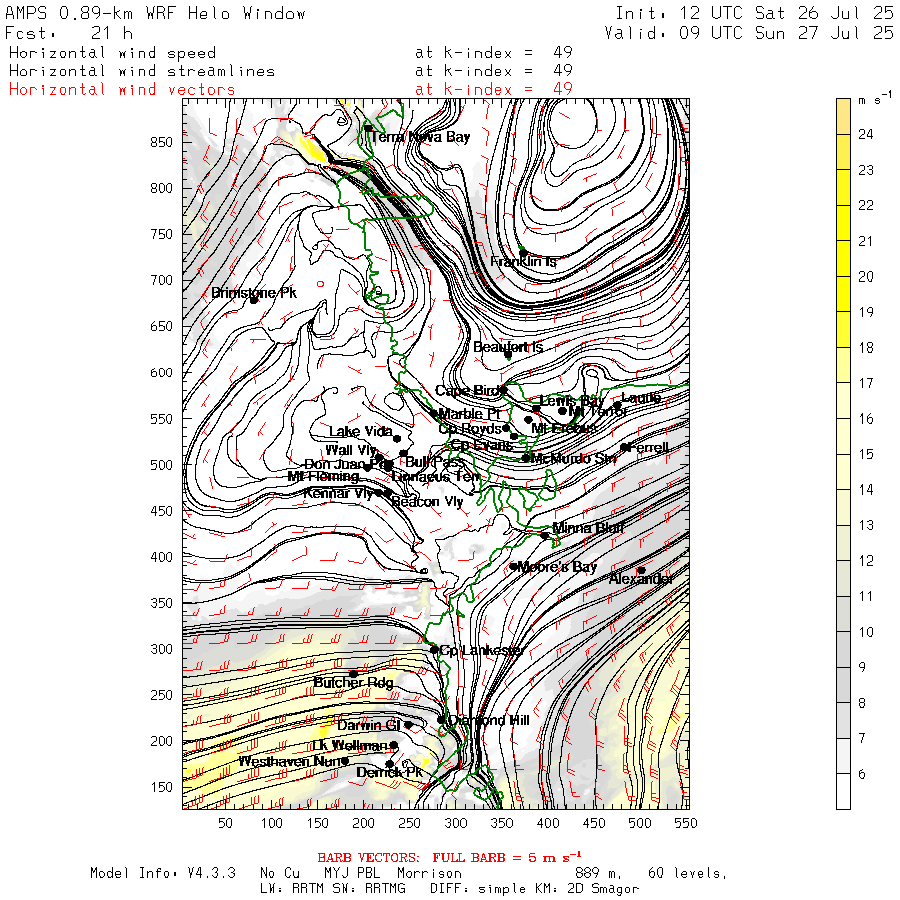
Task: Click the 'Minna Bluff' map label
Action: coord(588,527)
